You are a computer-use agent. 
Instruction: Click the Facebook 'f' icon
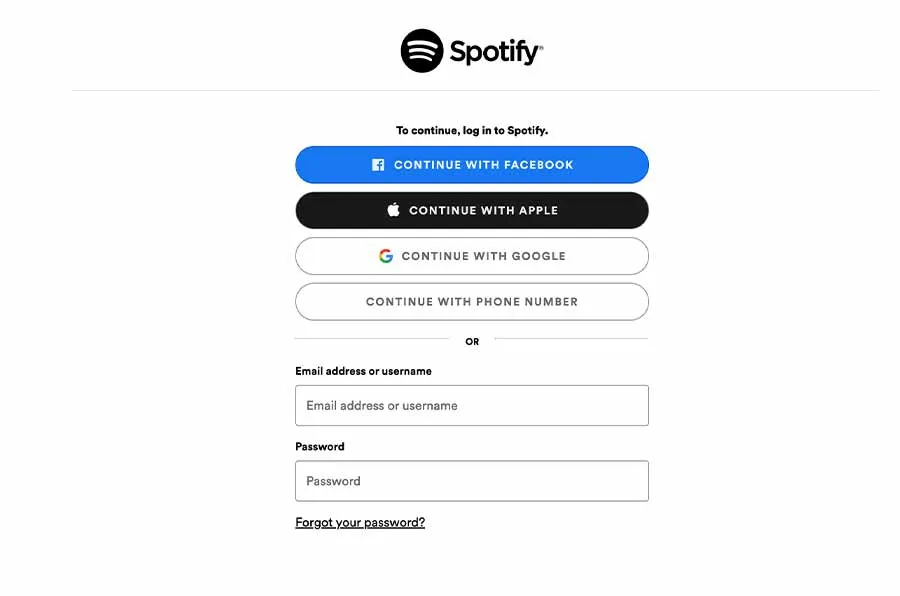click(x=378, y=165)
